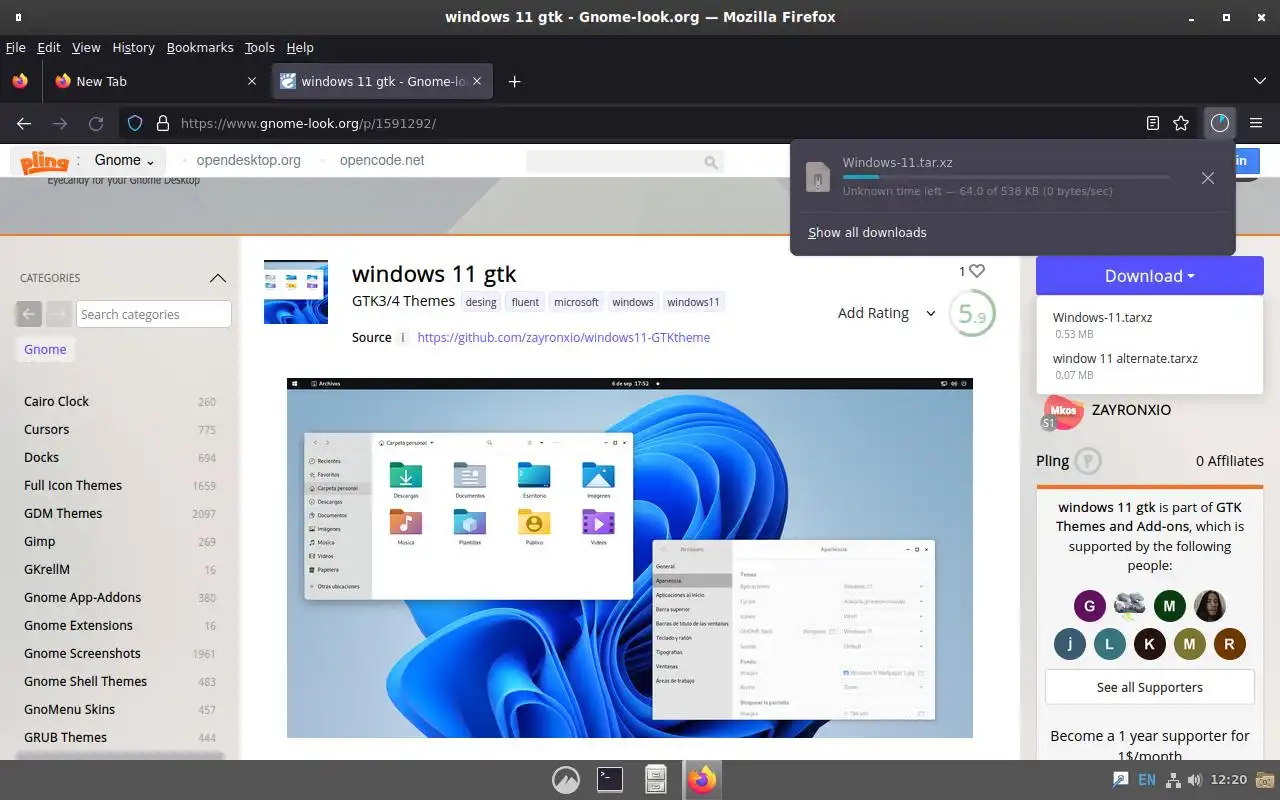Click the Search categories field

[x=154, y=314]
